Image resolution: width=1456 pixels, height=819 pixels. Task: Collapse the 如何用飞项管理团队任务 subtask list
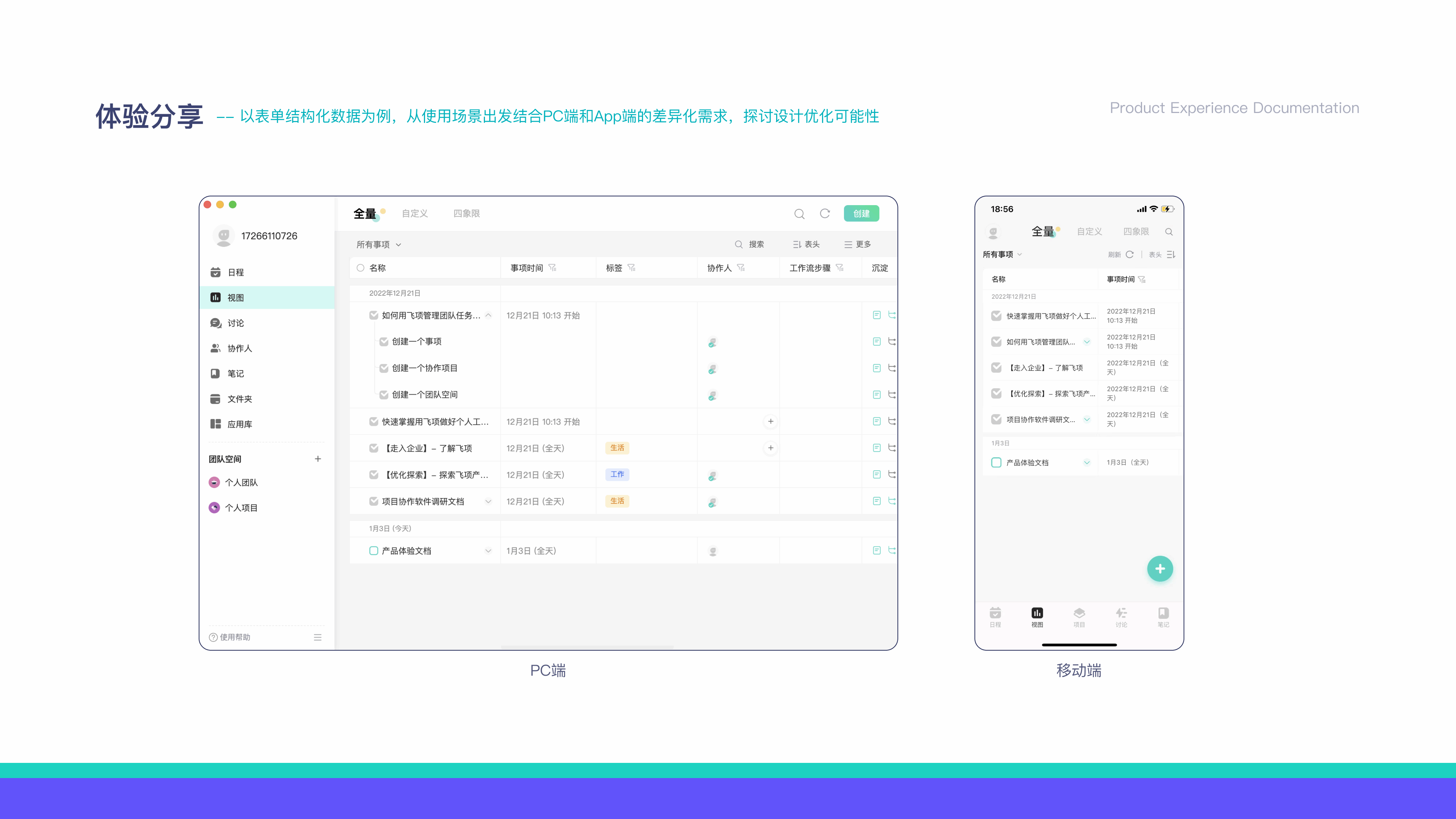488,315
